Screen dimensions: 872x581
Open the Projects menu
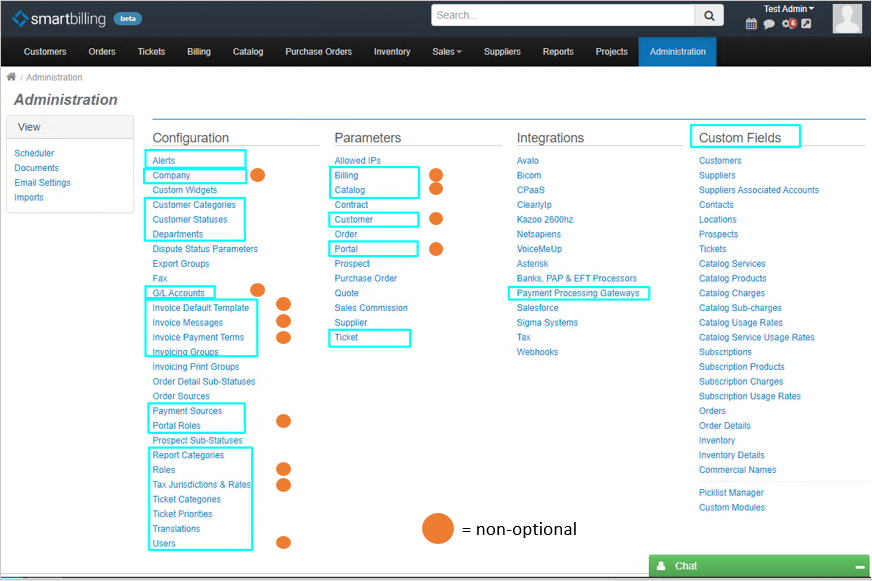coord(611,52)
